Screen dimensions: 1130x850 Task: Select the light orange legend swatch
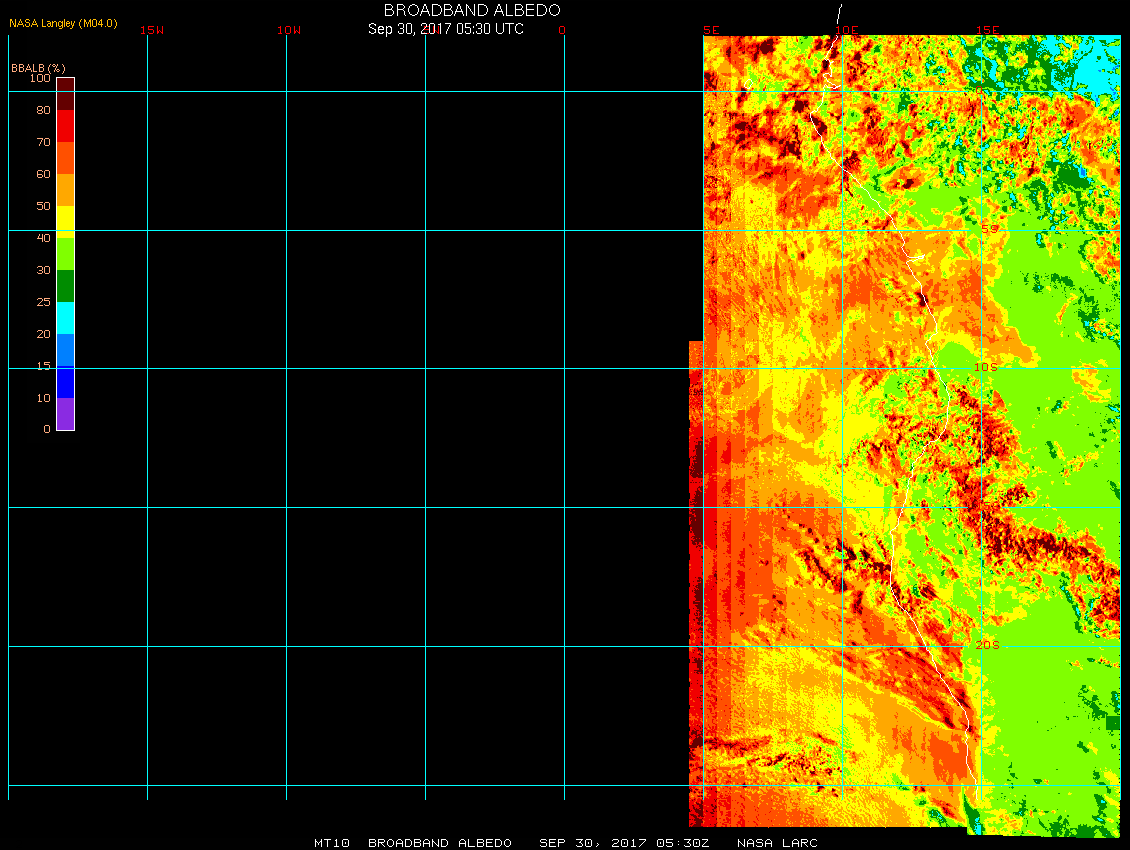(65, 190)
